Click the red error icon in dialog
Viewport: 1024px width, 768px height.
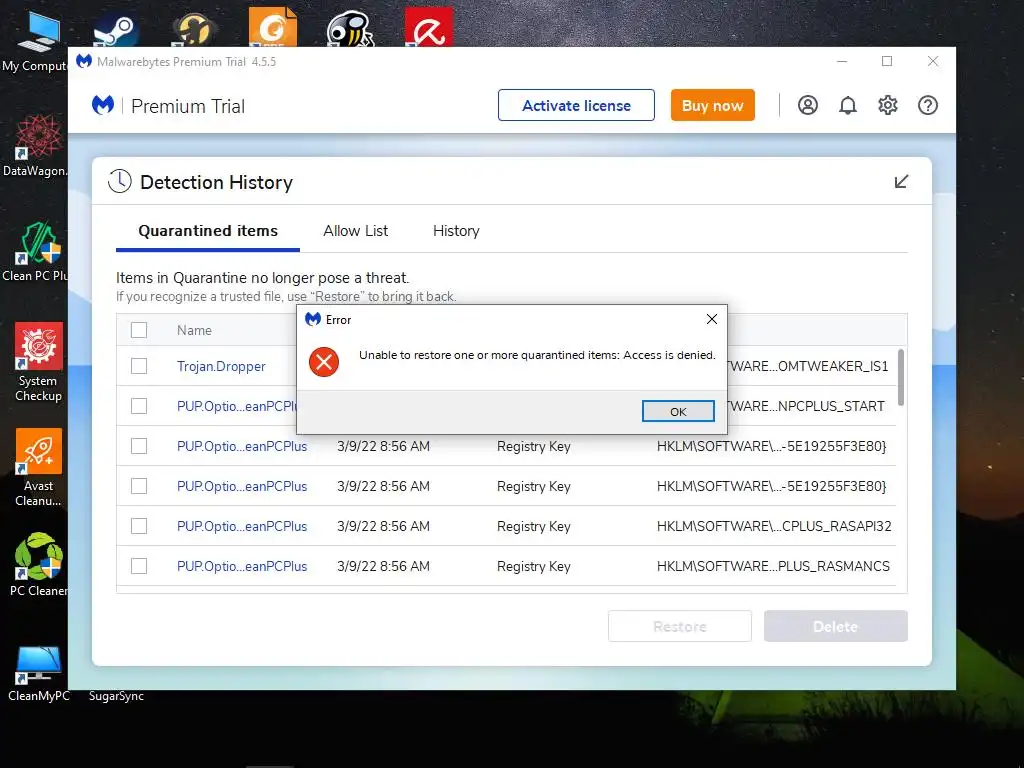coord(324,362)
